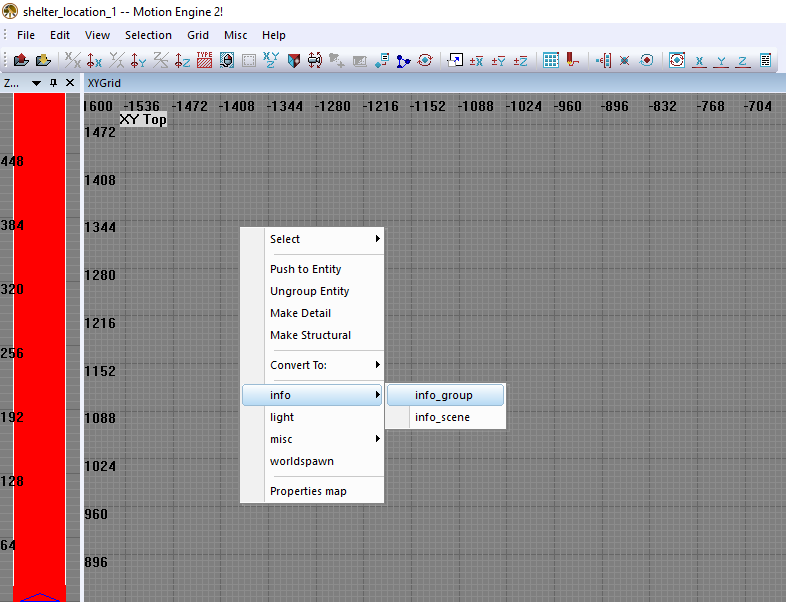Toggle the Z axis constraint button
Screen dimensions: 786x602
(743, 60)
